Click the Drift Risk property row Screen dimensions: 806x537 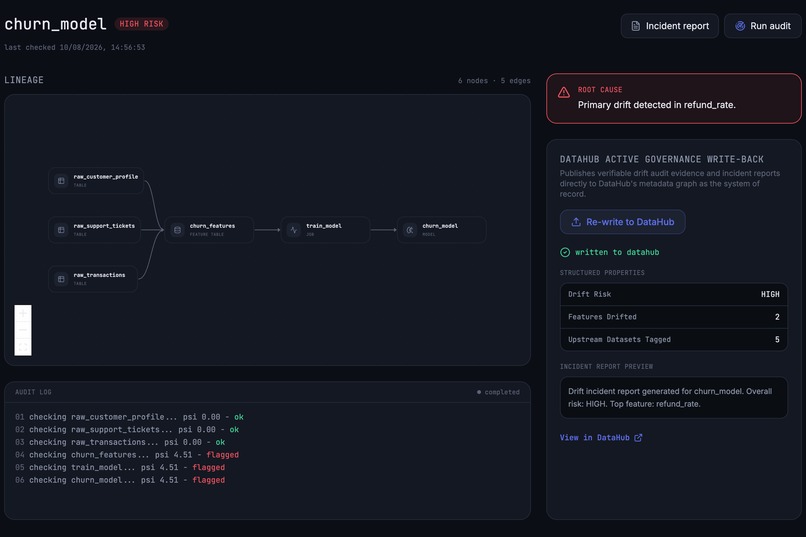673,294
